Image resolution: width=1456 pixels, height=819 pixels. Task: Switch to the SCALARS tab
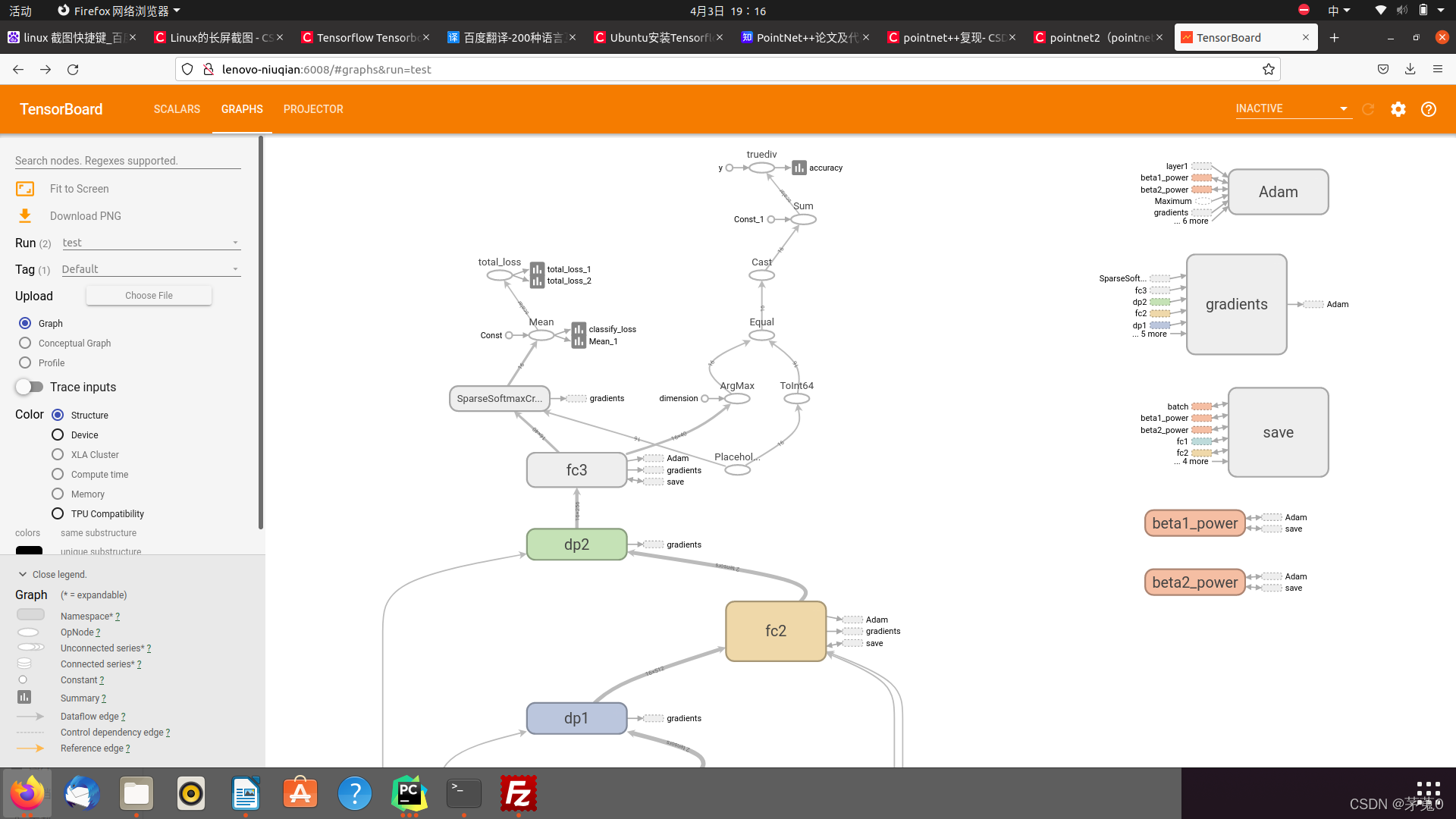[x=177, y=109]
